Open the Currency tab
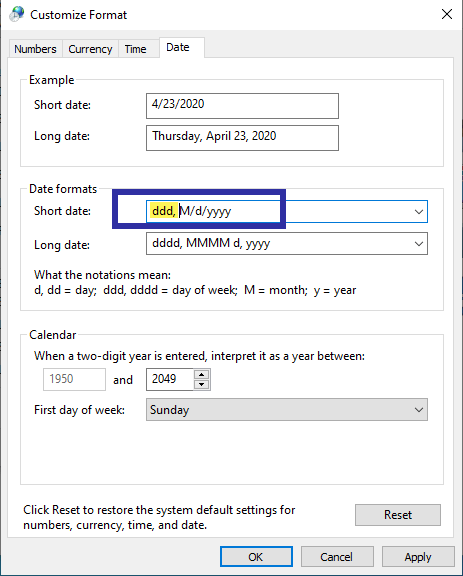The height and width of the screenshot is (576, 463). click(x=90, y=49)
